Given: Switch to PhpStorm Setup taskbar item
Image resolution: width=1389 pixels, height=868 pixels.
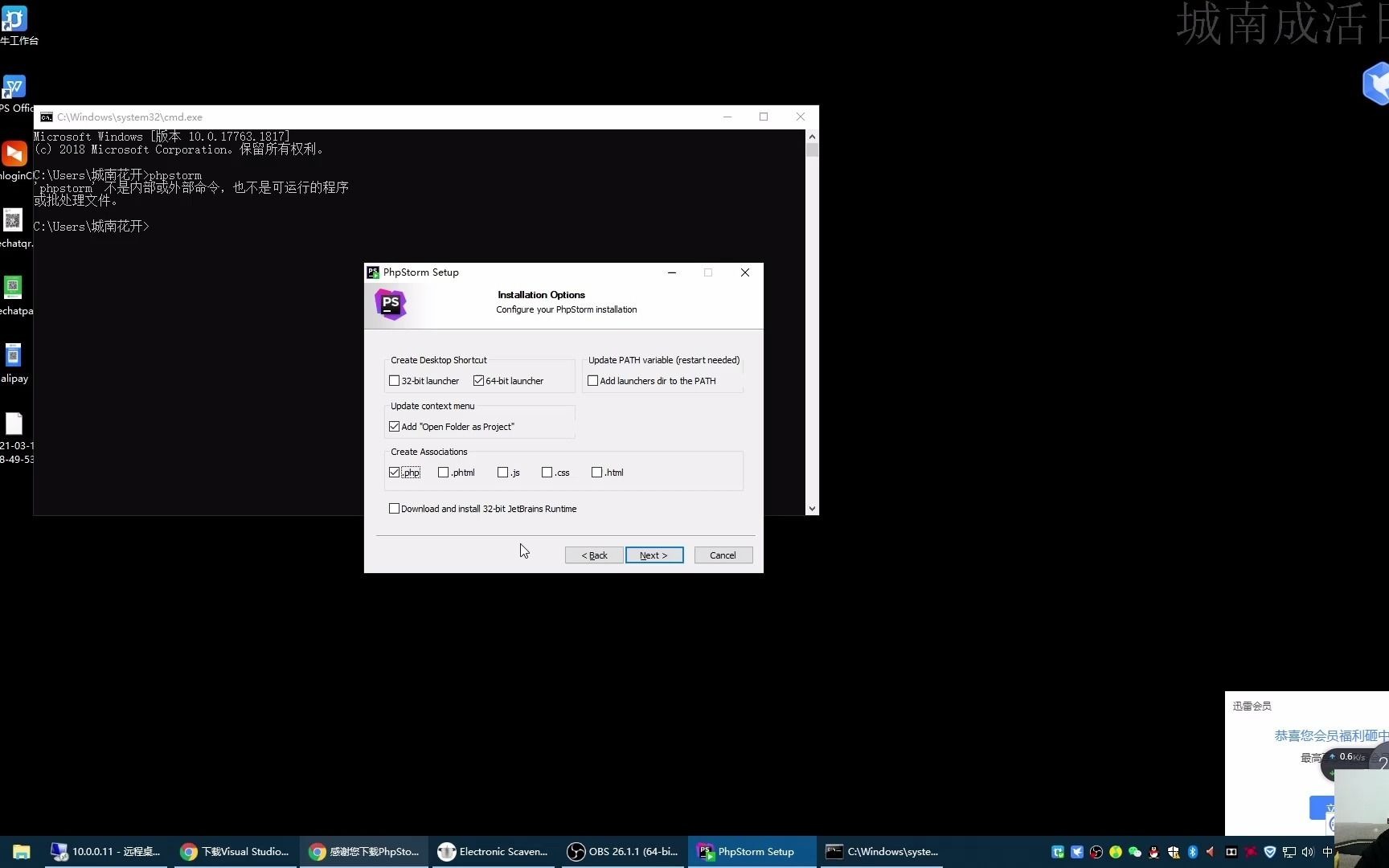Looking at the screenshot, I should (x=752, y=852).
